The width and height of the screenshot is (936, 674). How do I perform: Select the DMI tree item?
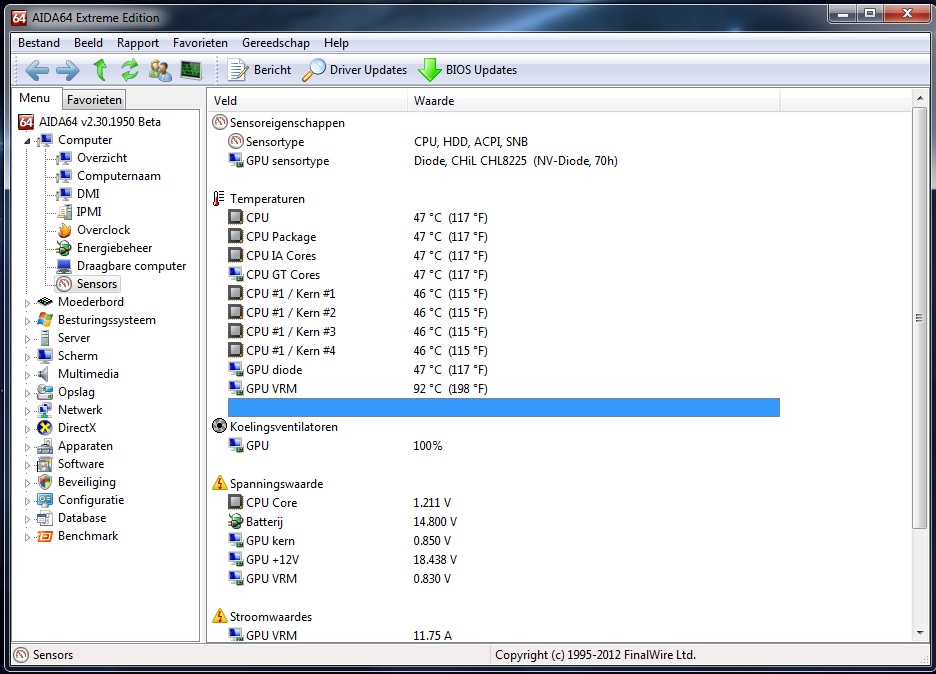coord(88,194)
